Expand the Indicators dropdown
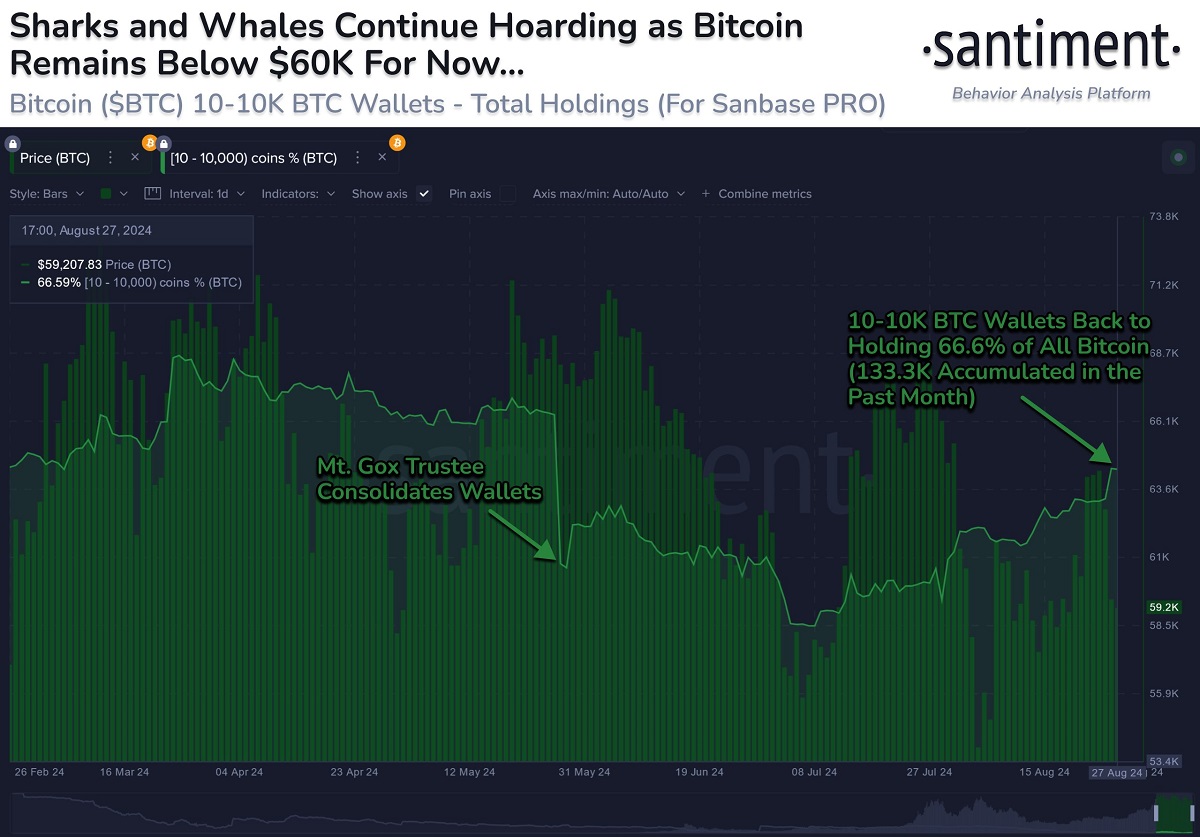Image resolution: width=1200 pixels, height=837 pixels. coord(298,193)
